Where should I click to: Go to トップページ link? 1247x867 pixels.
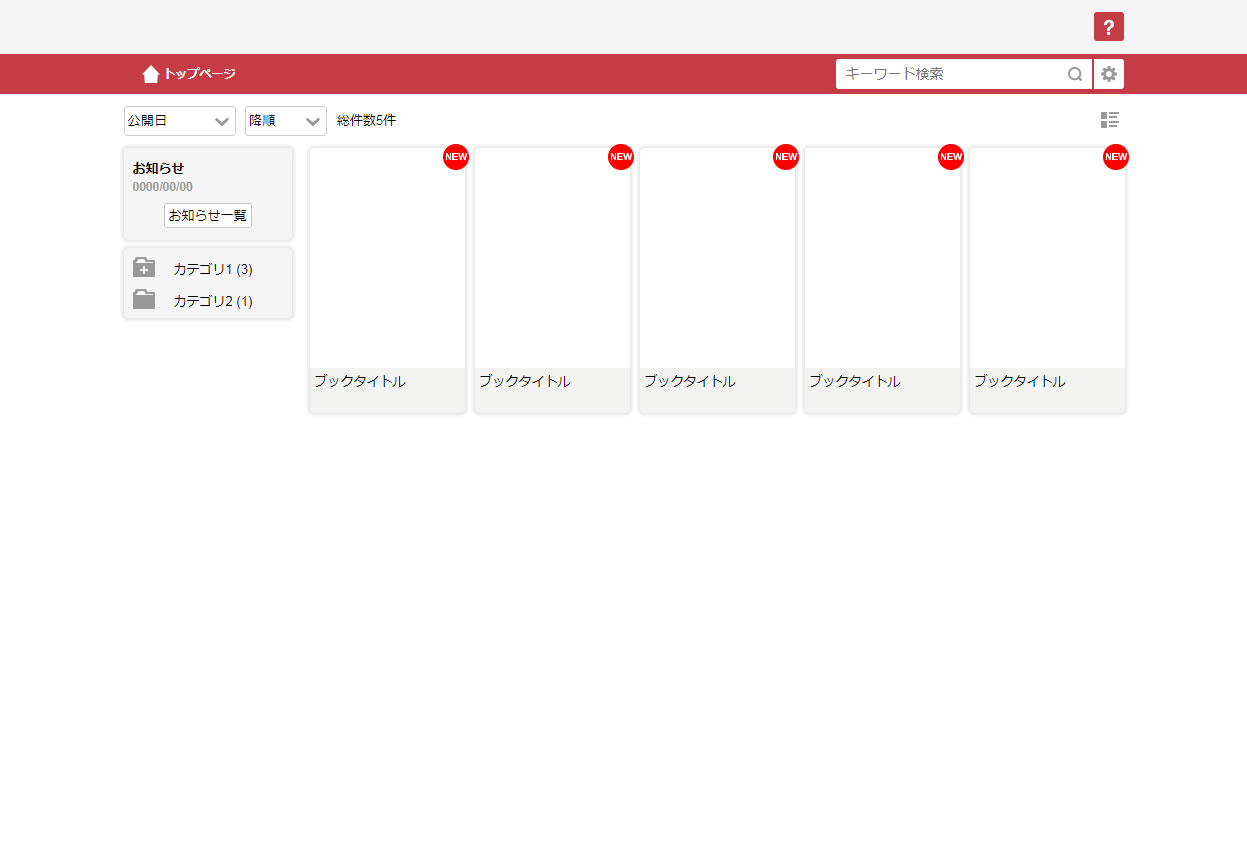pos(200,74)
